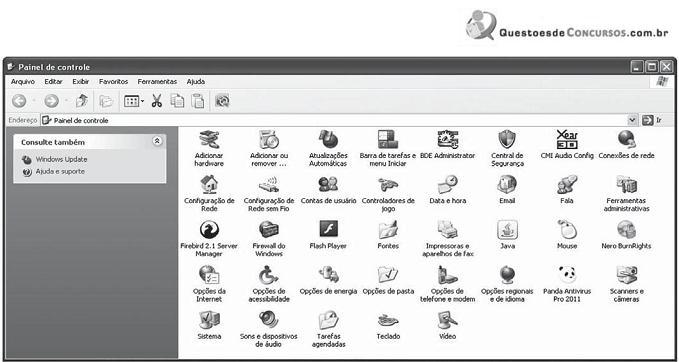Open Vídeo display settings
679x362 pixels.
click(448, 320)
